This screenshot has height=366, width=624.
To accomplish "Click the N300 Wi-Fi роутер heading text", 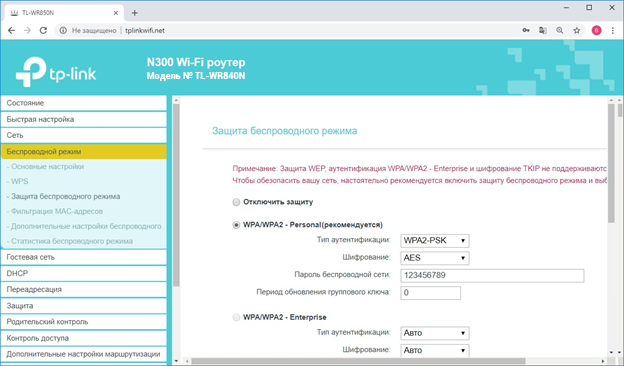I will [x=196, y=62].
